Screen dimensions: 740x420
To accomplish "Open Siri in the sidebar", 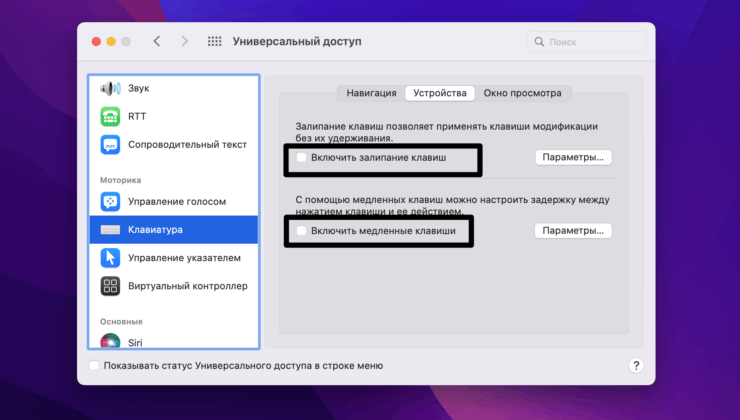I will click(x=110, y=343).
